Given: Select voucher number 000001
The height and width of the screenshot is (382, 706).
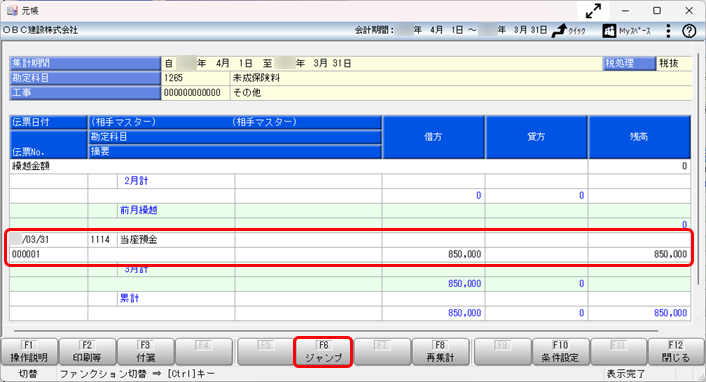Looking at the screenshot, I should pyautogui.click(x=26, y=255).
